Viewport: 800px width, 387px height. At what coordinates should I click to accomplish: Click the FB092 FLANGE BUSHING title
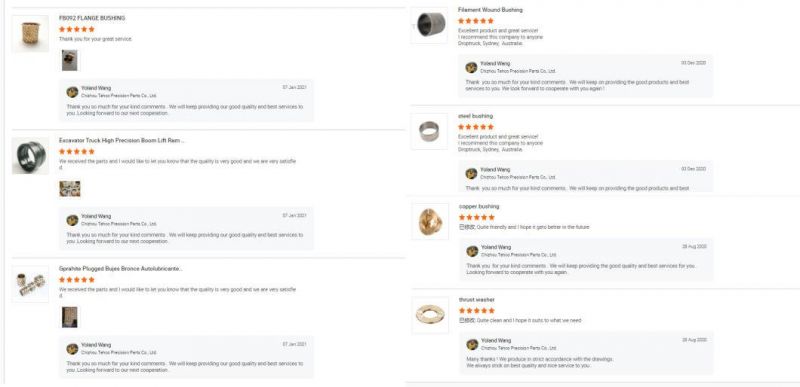click(x=92, y=18)
